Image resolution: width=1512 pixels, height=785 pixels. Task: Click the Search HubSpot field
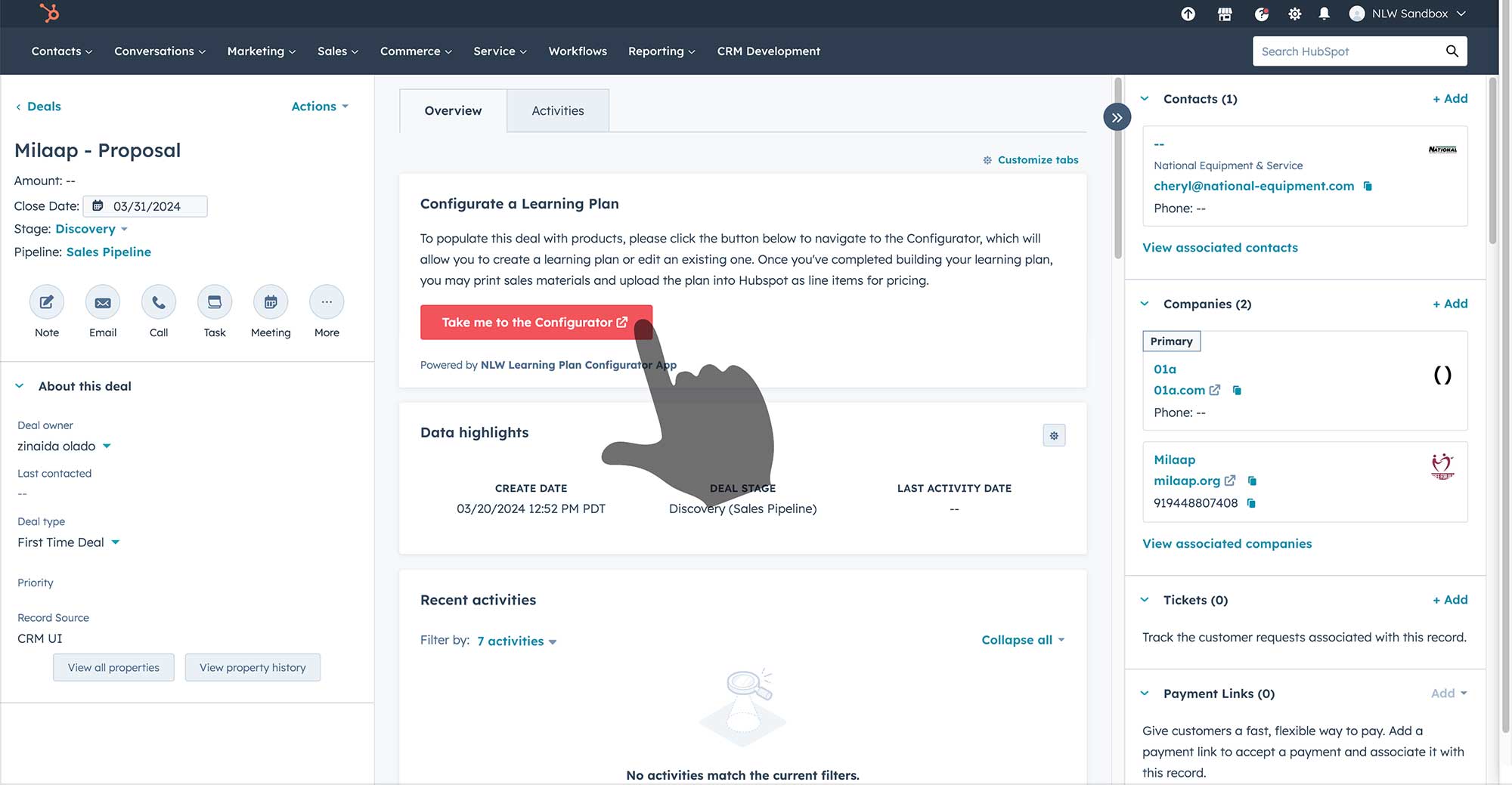1349,51
